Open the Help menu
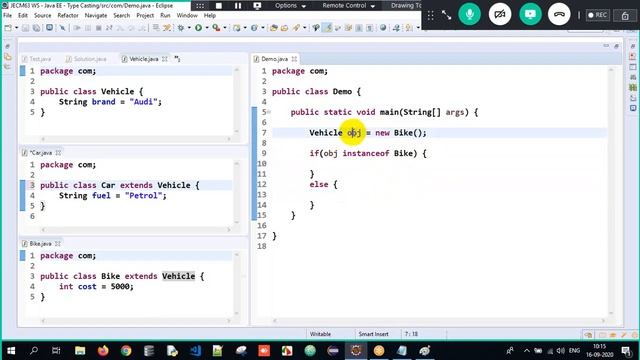The height and width of the screenshot is (360, 640). pyautogui.click(x=209, y=16)
